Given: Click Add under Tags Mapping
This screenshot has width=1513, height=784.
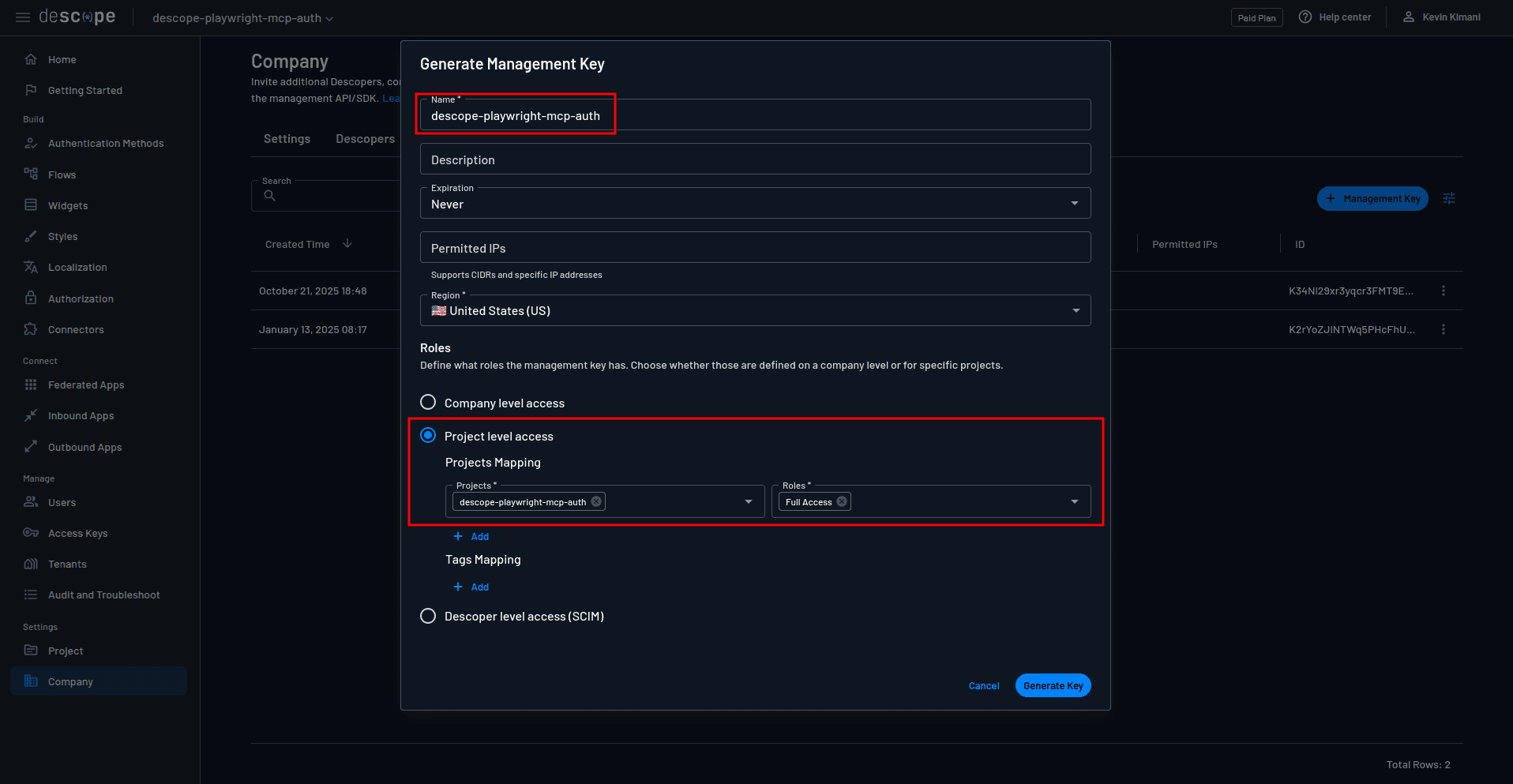Looking at the screenshot, I should click(471, 587).
